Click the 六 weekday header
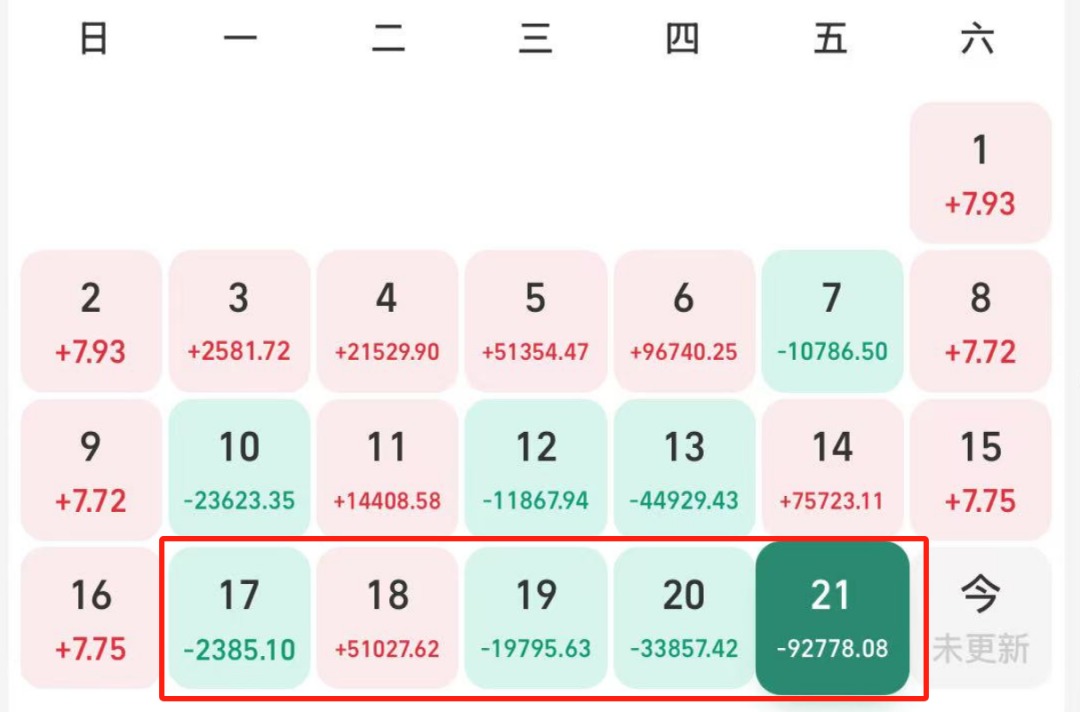The height and width of the screenshot is (712, 1080). coord(978,39)
